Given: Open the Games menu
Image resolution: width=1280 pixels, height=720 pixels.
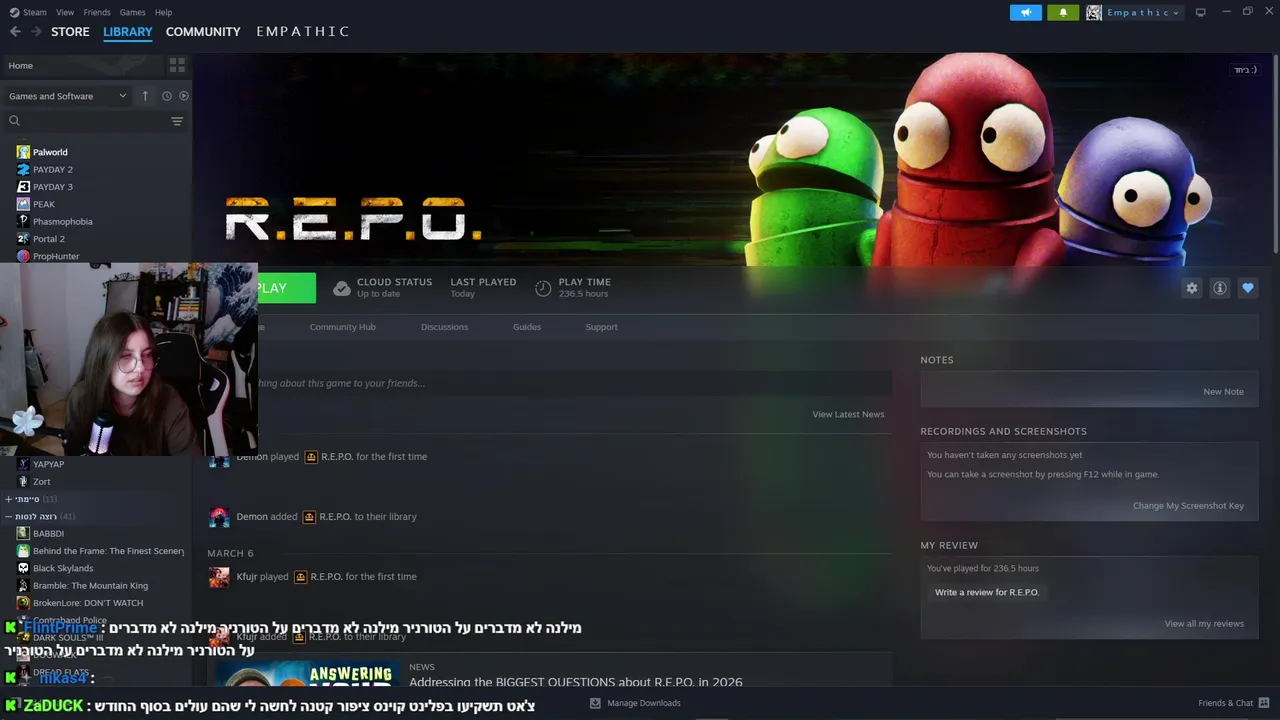Looking at the screenshot, I should coord(132,12).
